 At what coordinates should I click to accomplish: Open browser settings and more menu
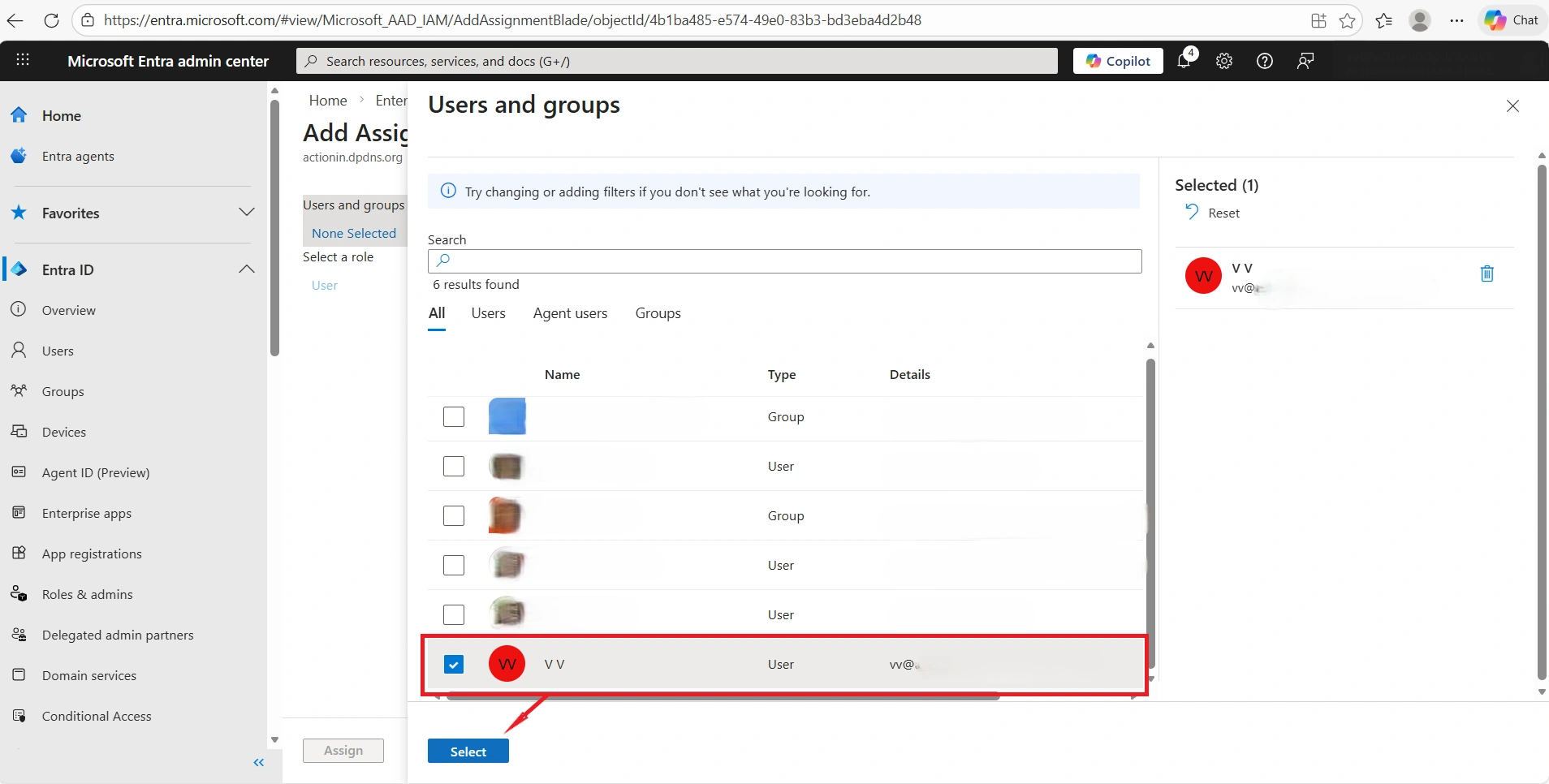point(1456,20)
